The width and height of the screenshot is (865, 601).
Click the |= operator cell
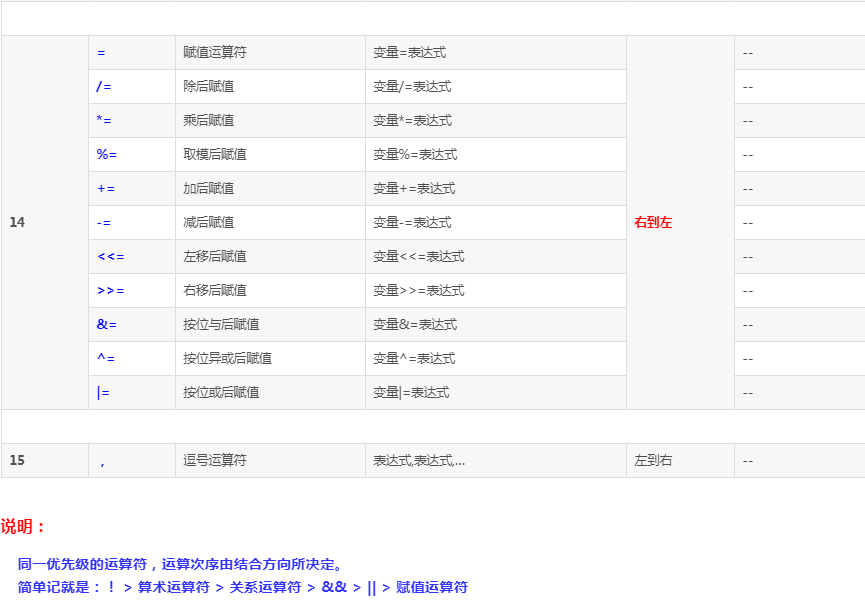coord(132,393)
